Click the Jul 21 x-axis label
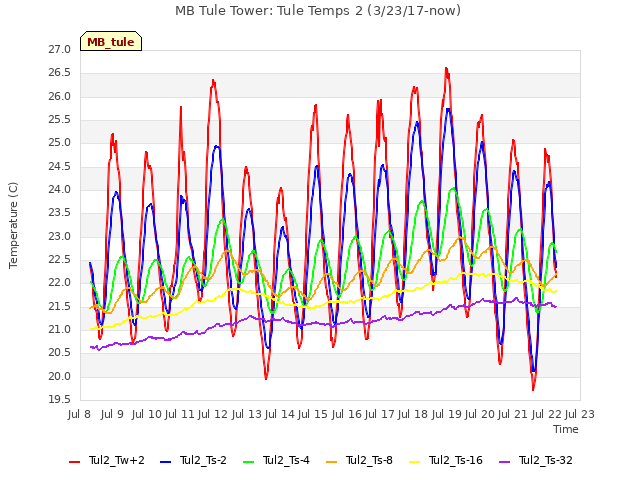Viewport: 640px width, 480px height. (x=513, y=414)
